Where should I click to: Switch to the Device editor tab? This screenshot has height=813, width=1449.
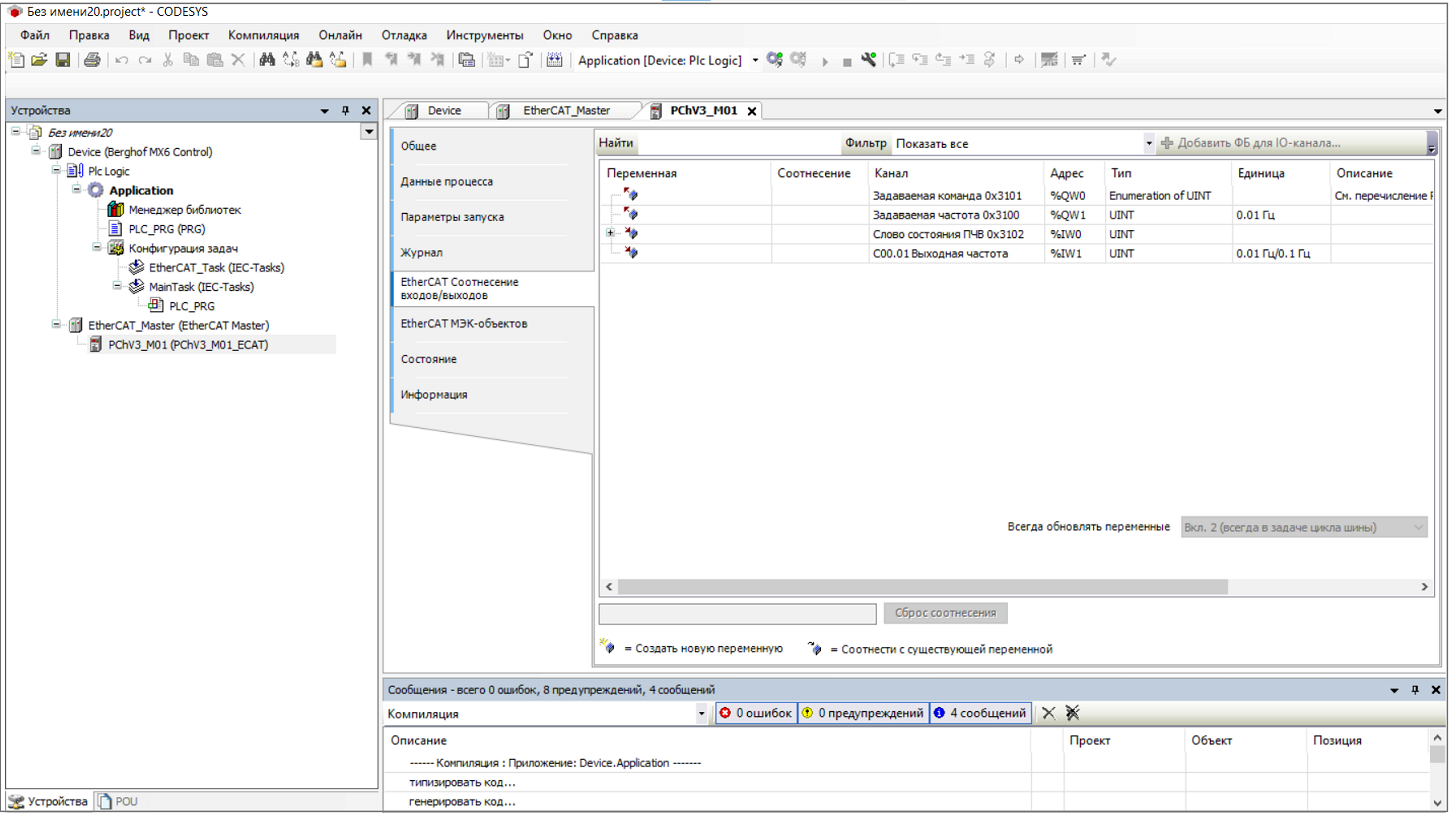(443, 111)
